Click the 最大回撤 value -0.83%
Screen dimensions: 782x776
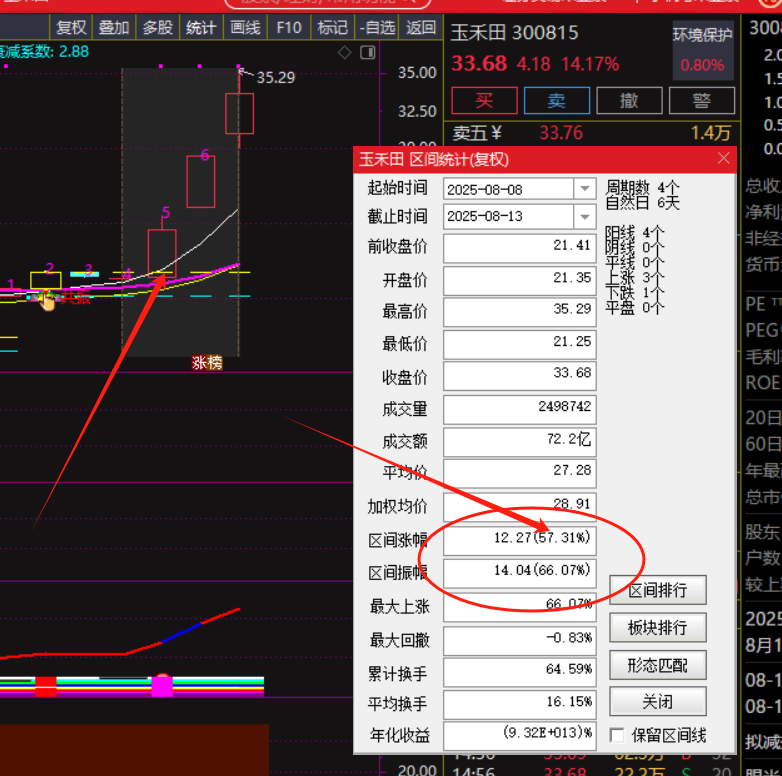520,640
